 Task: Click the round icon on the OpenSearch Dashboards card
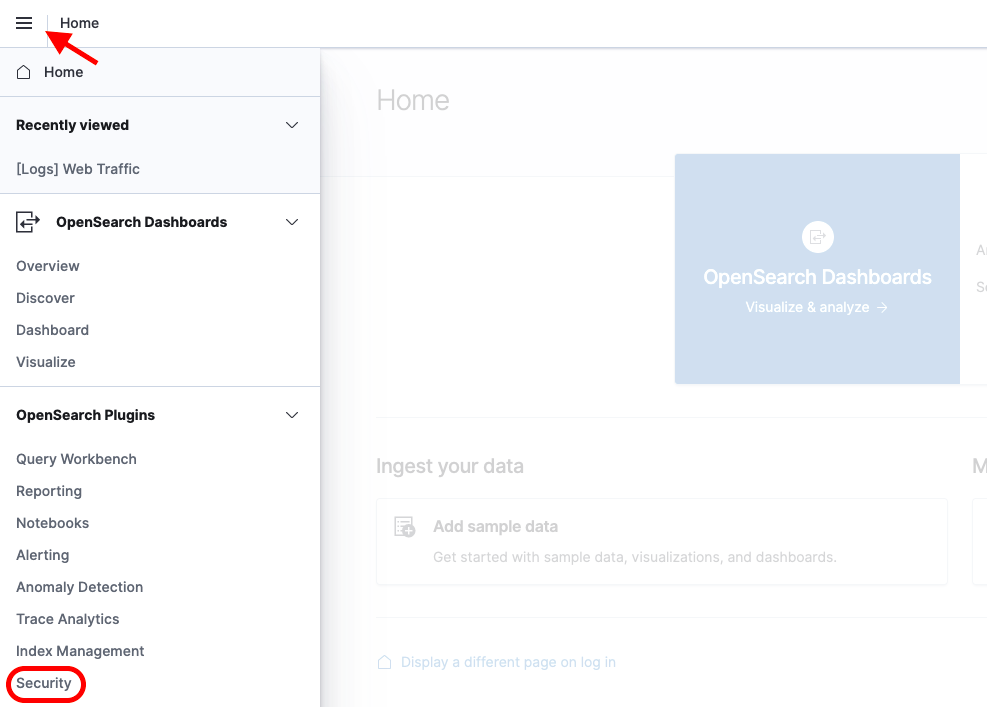click(818, 237)
